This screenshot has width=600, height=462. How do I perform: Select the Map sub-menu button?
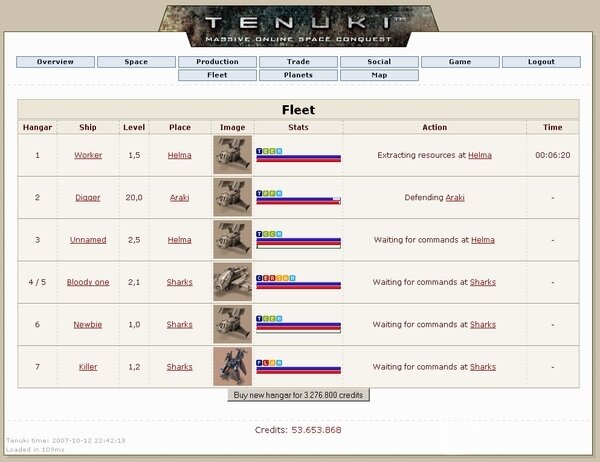379,75
